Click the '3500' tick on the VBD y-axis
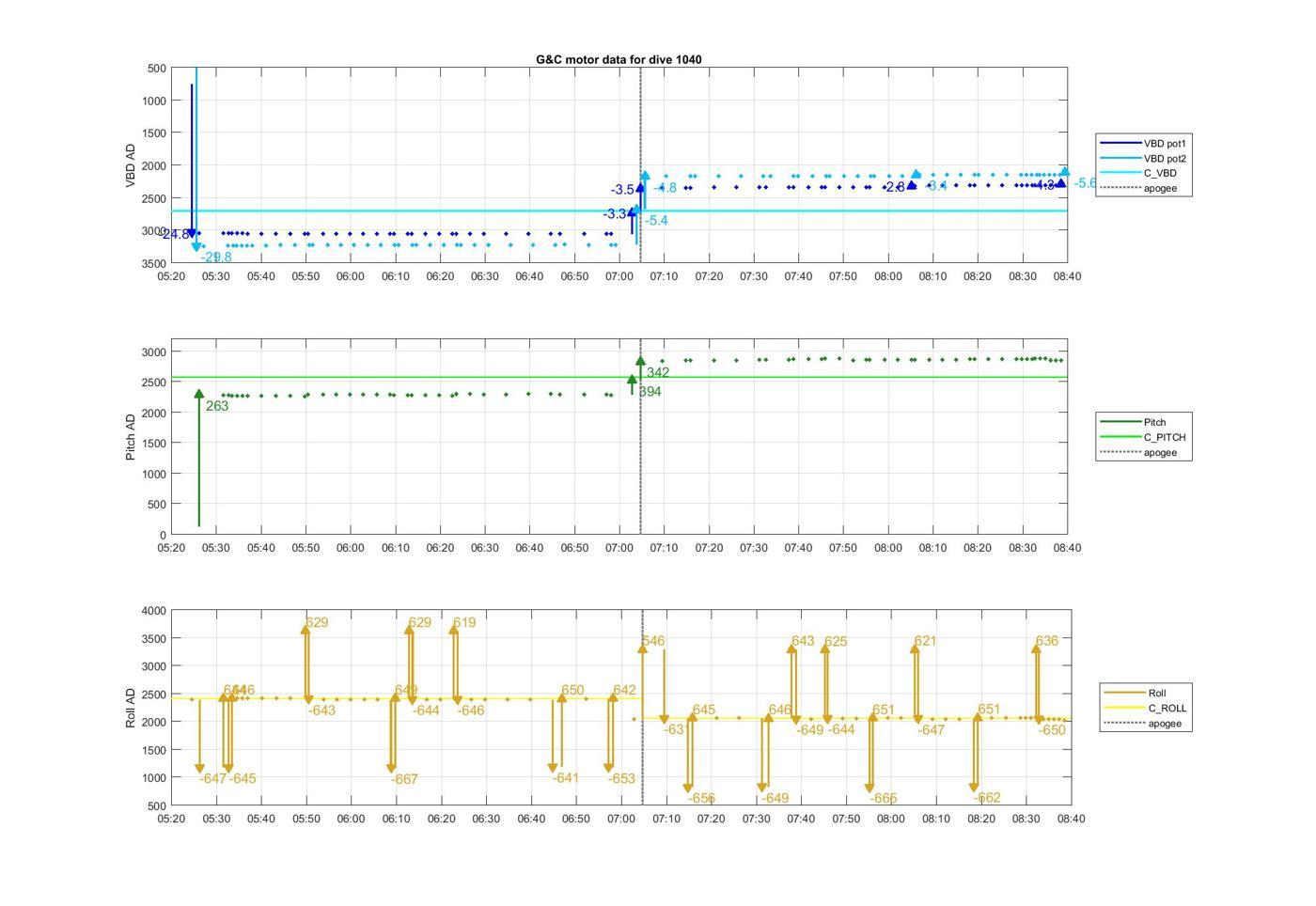The width and height of the screenshot is (1316, 906). (154, 263)
